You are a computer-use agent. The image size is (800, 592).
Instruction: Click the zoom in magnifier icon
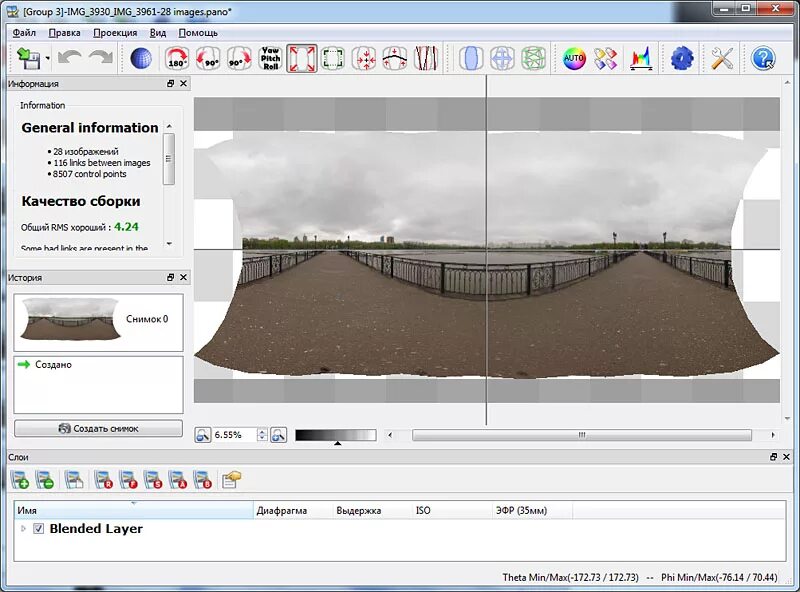pyautogui.click(x=279, y=435)
